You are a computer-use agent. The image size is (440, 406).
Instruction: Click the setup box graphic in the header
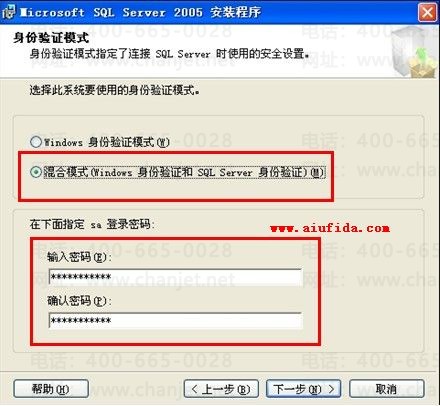point(414,53)
